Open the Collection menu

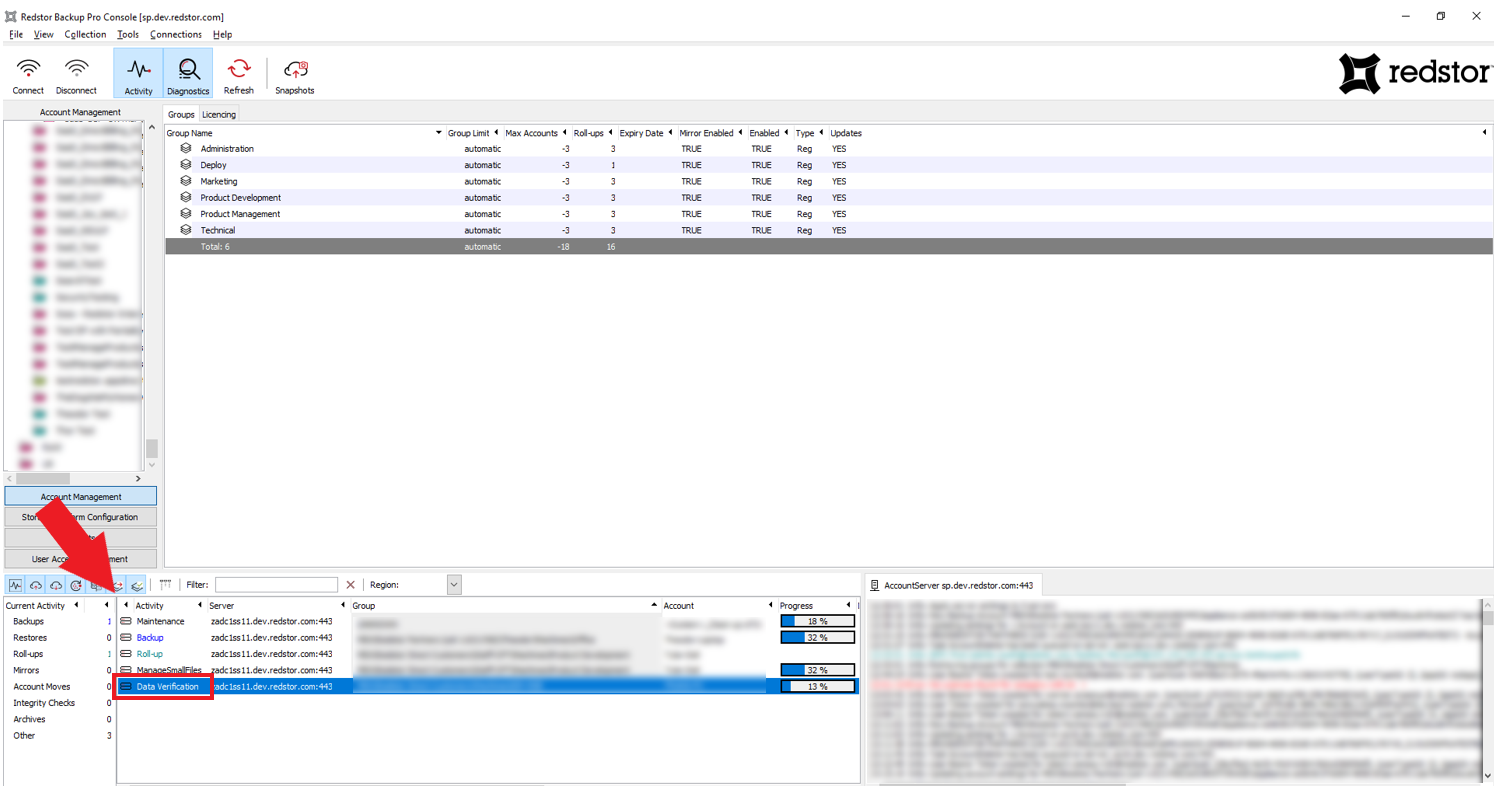pos(85,34)
